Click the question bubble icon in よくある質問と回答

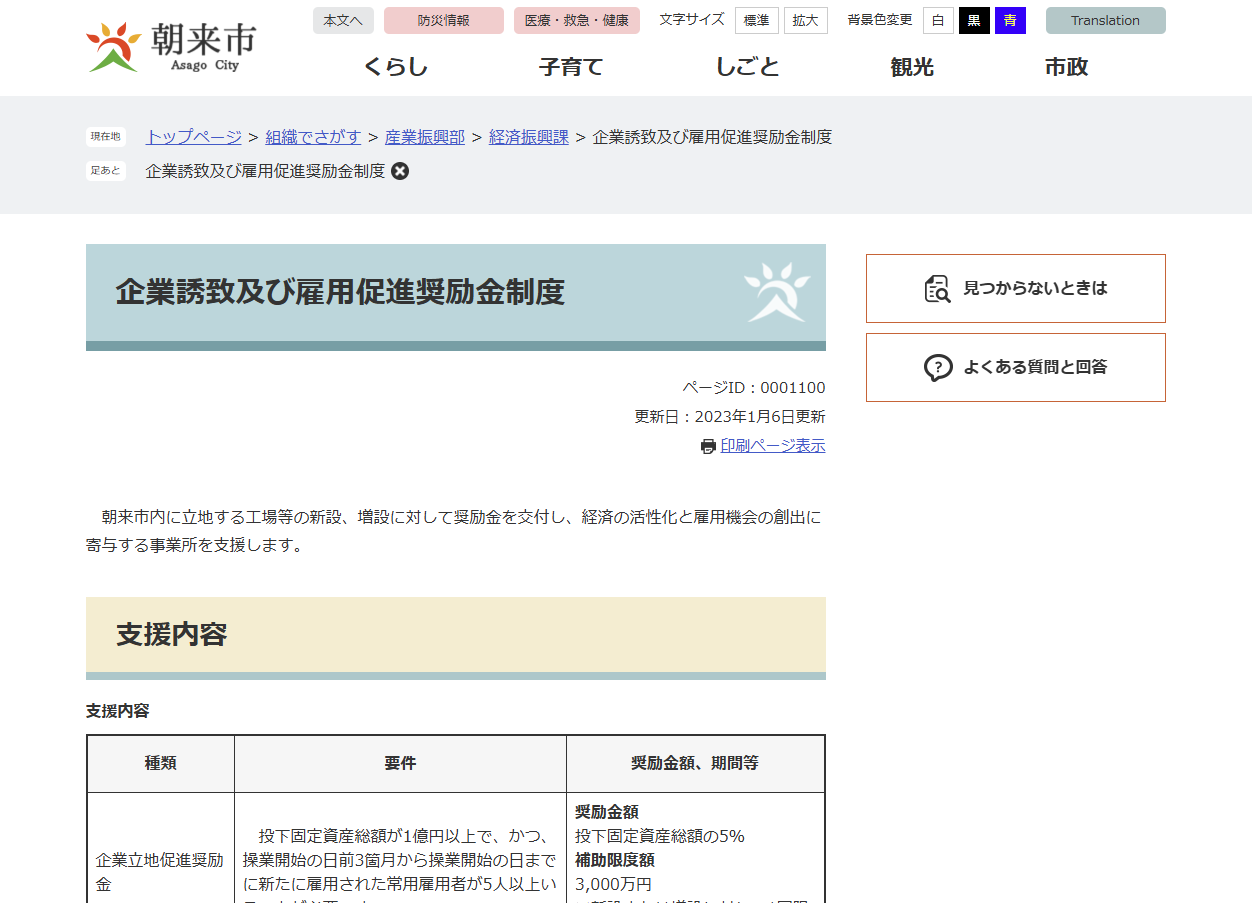pos(938,368)
